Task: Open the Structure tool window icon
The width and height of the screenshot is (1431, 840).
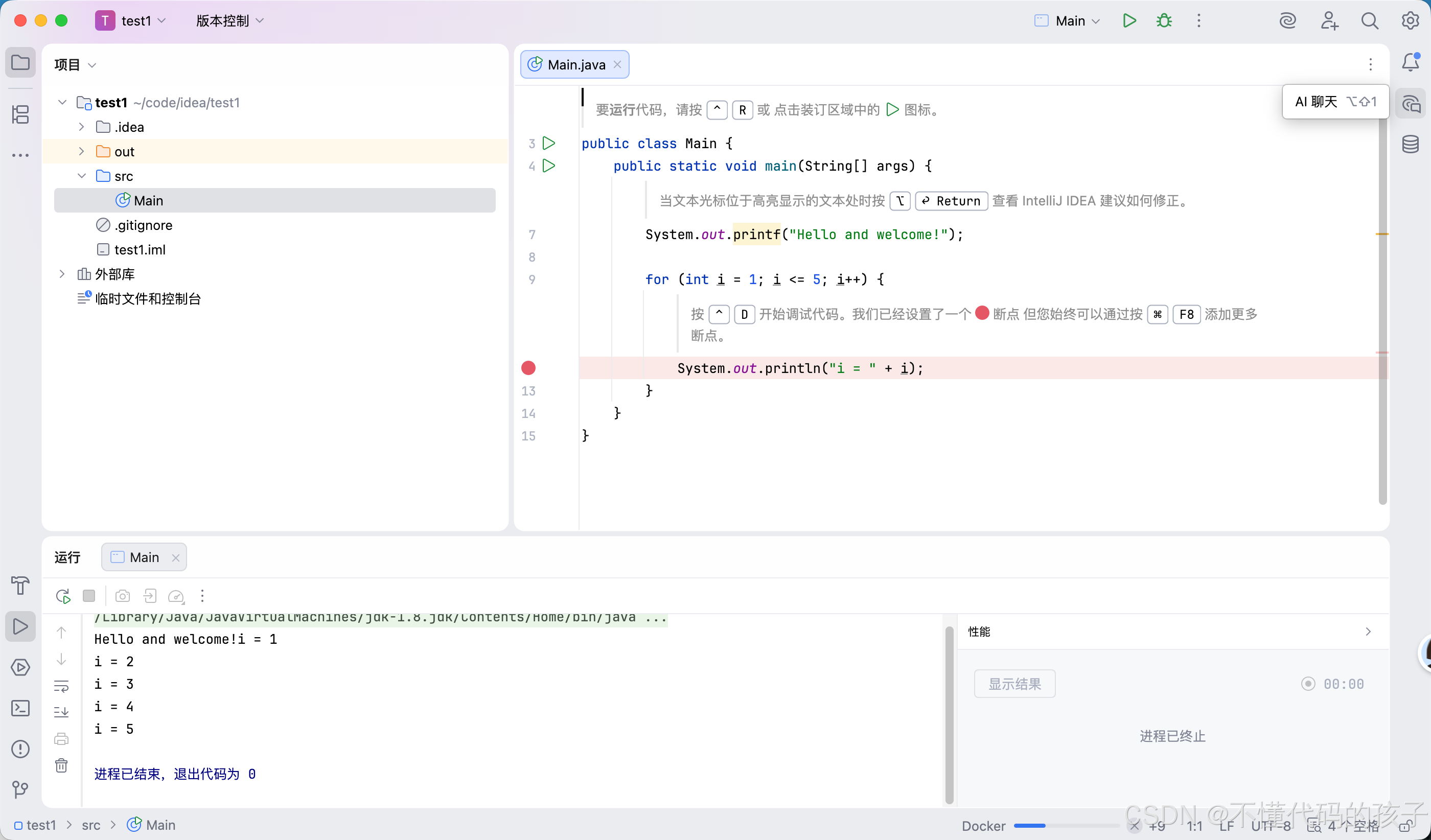Action: 20,114
